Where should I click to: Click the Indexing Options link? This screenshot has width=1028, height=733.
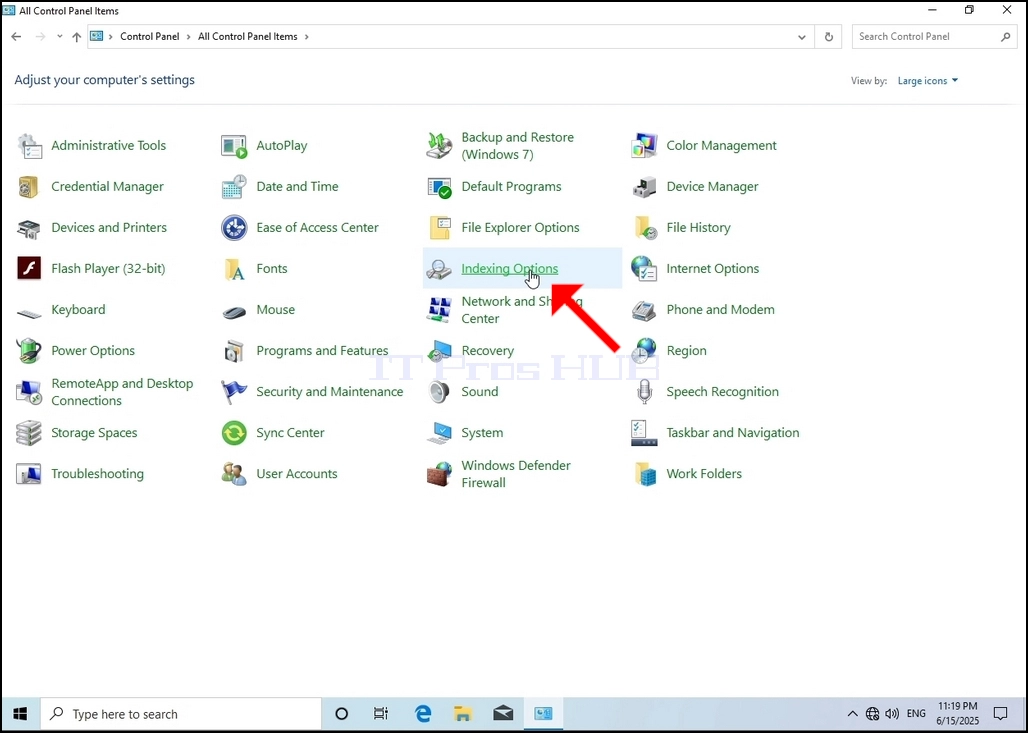pyautogui.click(x=509, y=269)
